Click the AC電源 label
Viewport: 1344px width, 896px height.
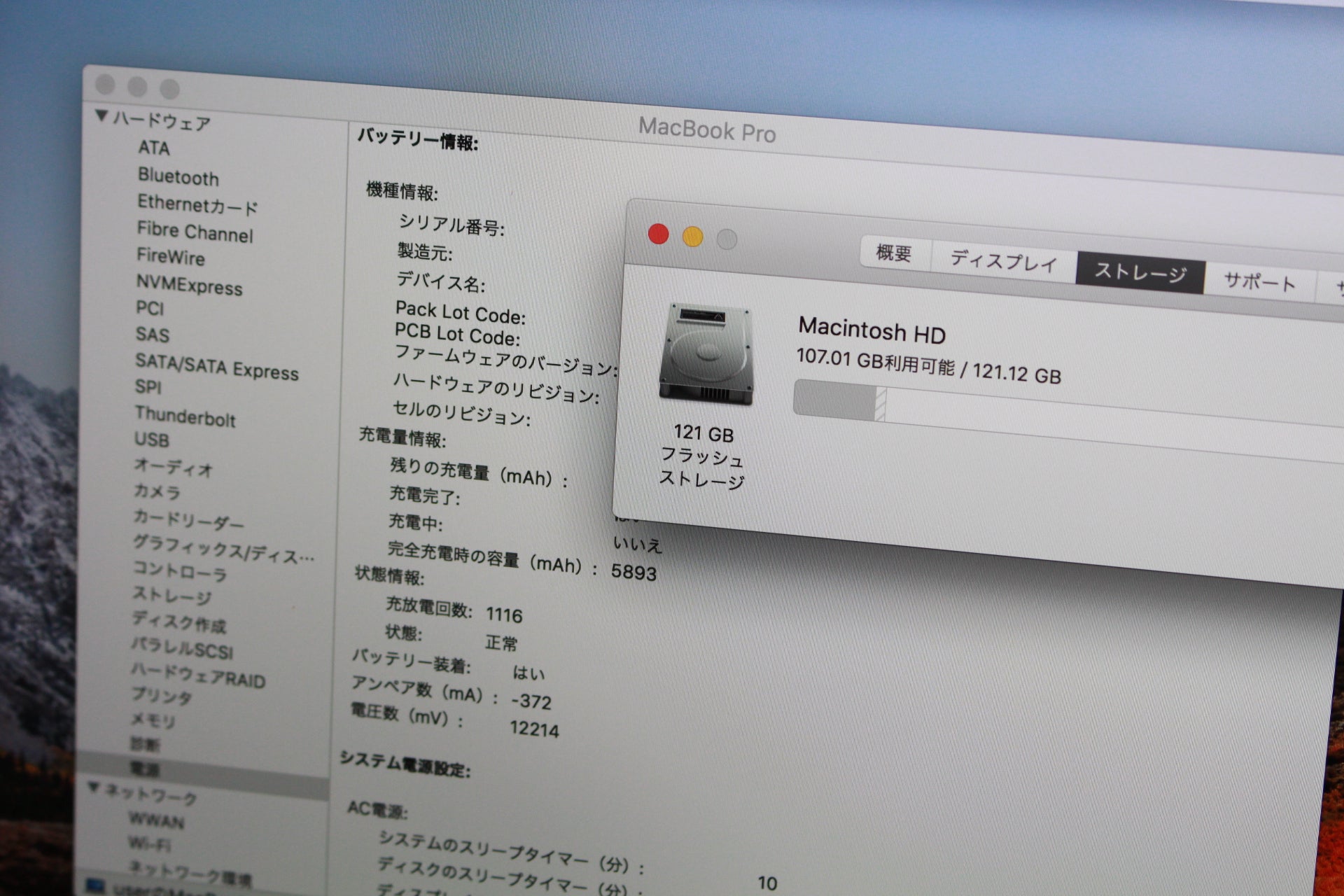click(x=377, y=810)
